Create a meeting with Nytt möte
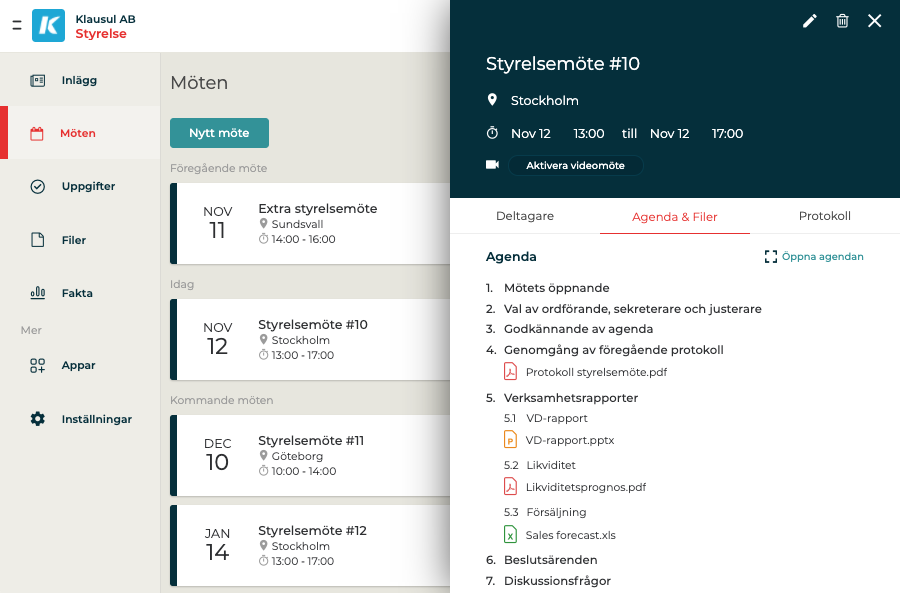Screen dimensions: 900x593 217,132
